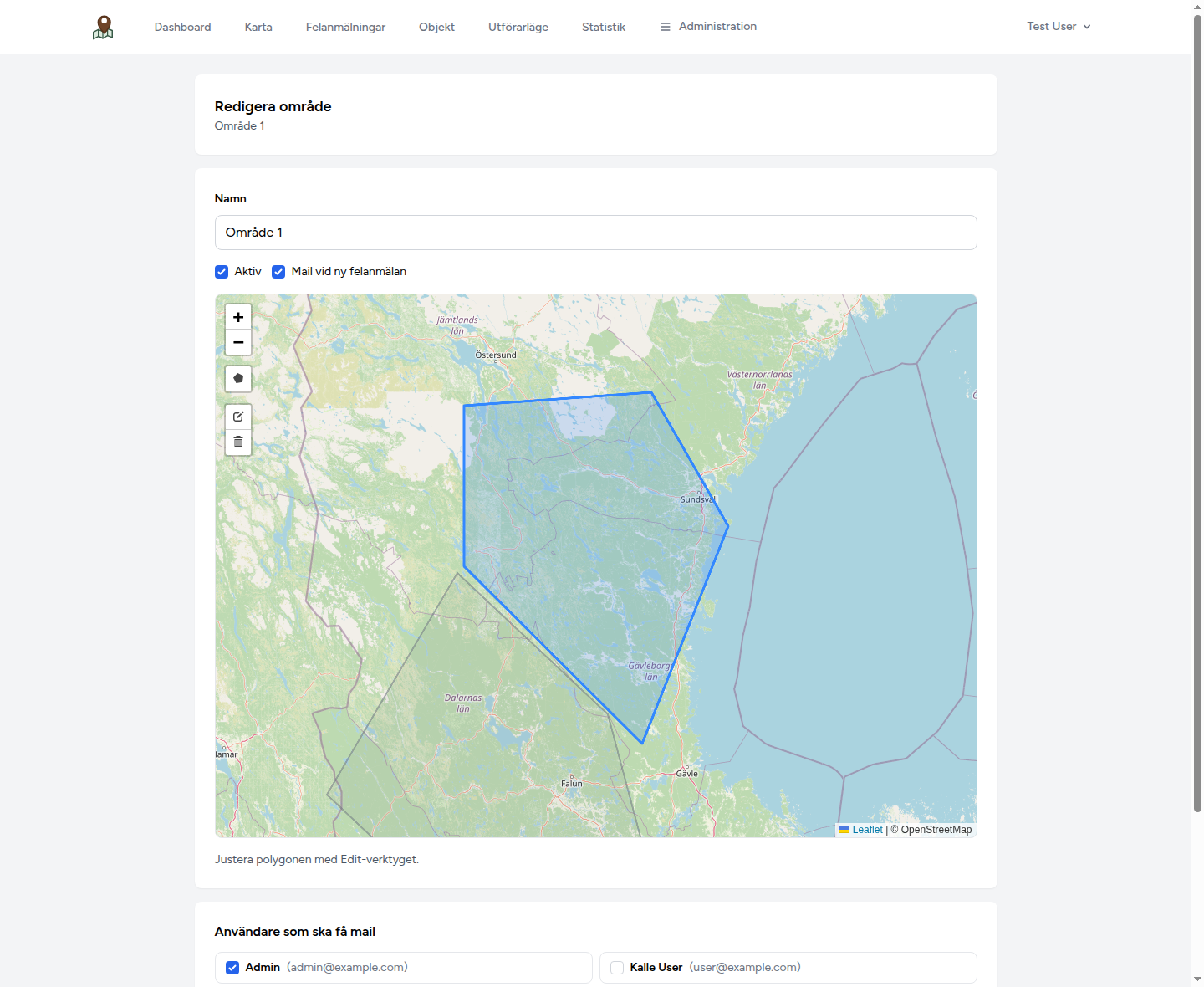Click the map-pin app logo
The width and height of the screenshot is (1204, 987).
(103, 28)
